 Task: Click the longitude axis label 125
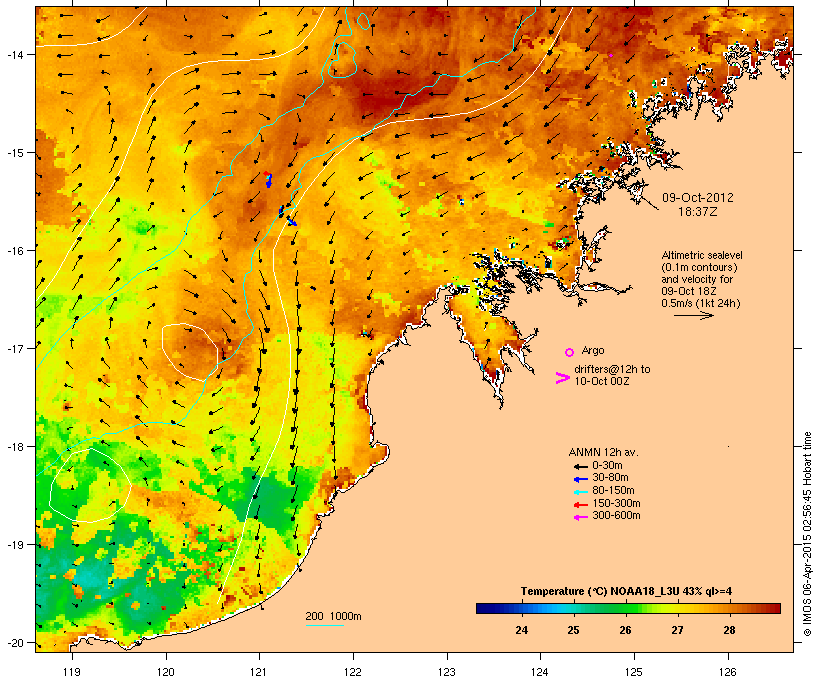634,672
